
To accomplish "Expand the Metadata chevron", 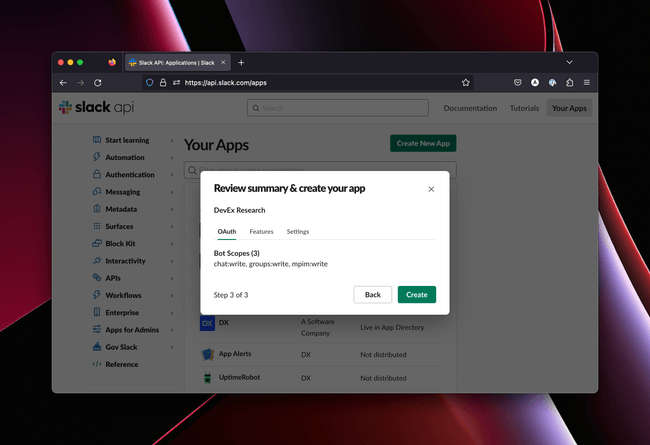I will [172, 209].
